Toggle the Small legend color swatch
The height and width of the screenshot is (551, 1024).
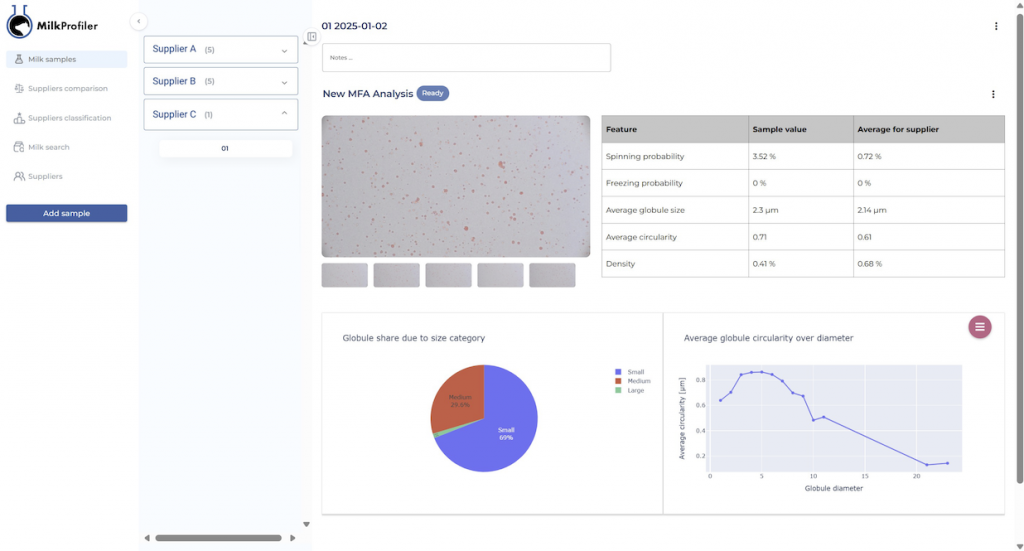(x=618, y=372)
